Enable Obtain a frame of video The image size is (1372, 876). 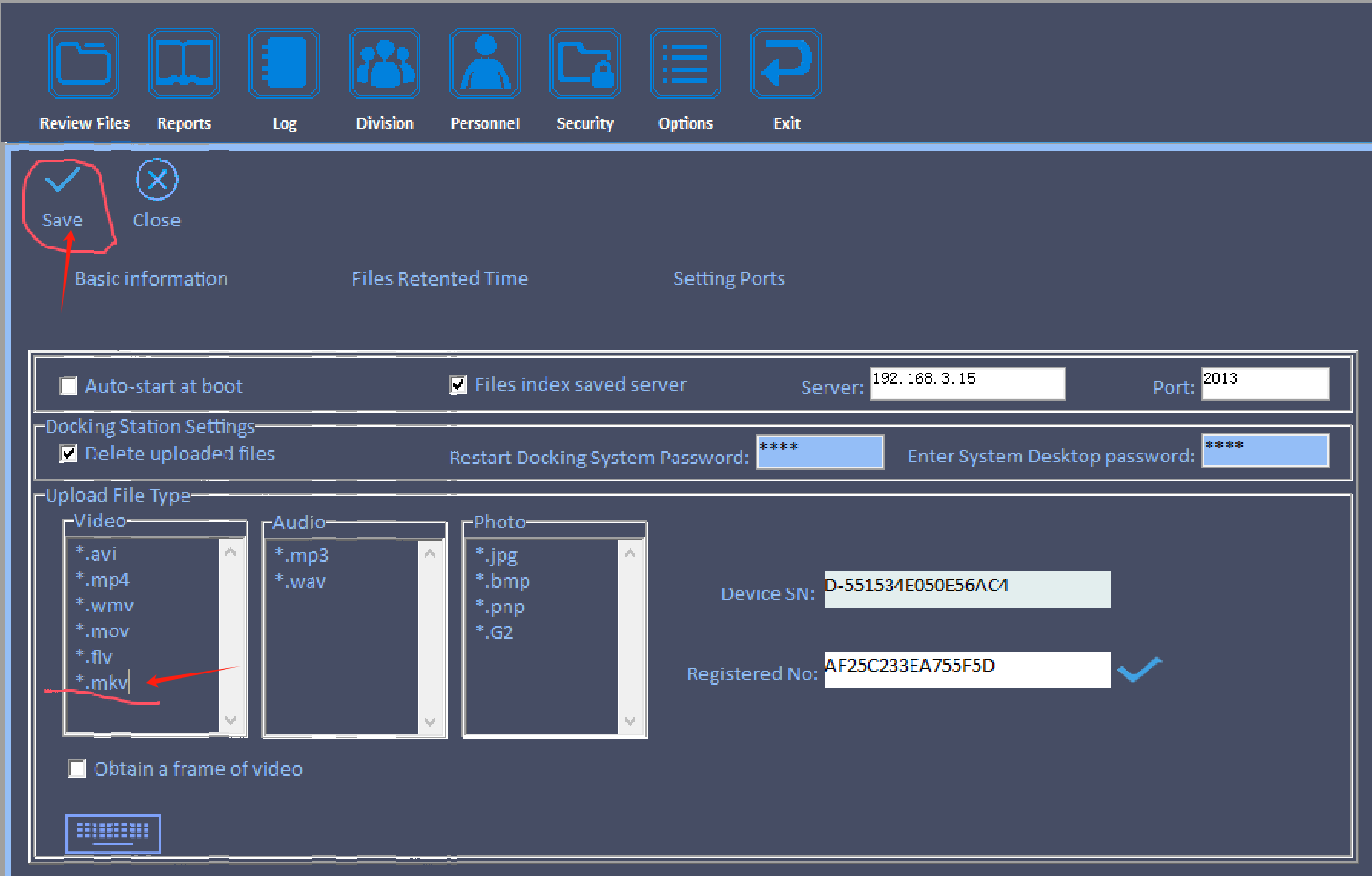[77, 769]
